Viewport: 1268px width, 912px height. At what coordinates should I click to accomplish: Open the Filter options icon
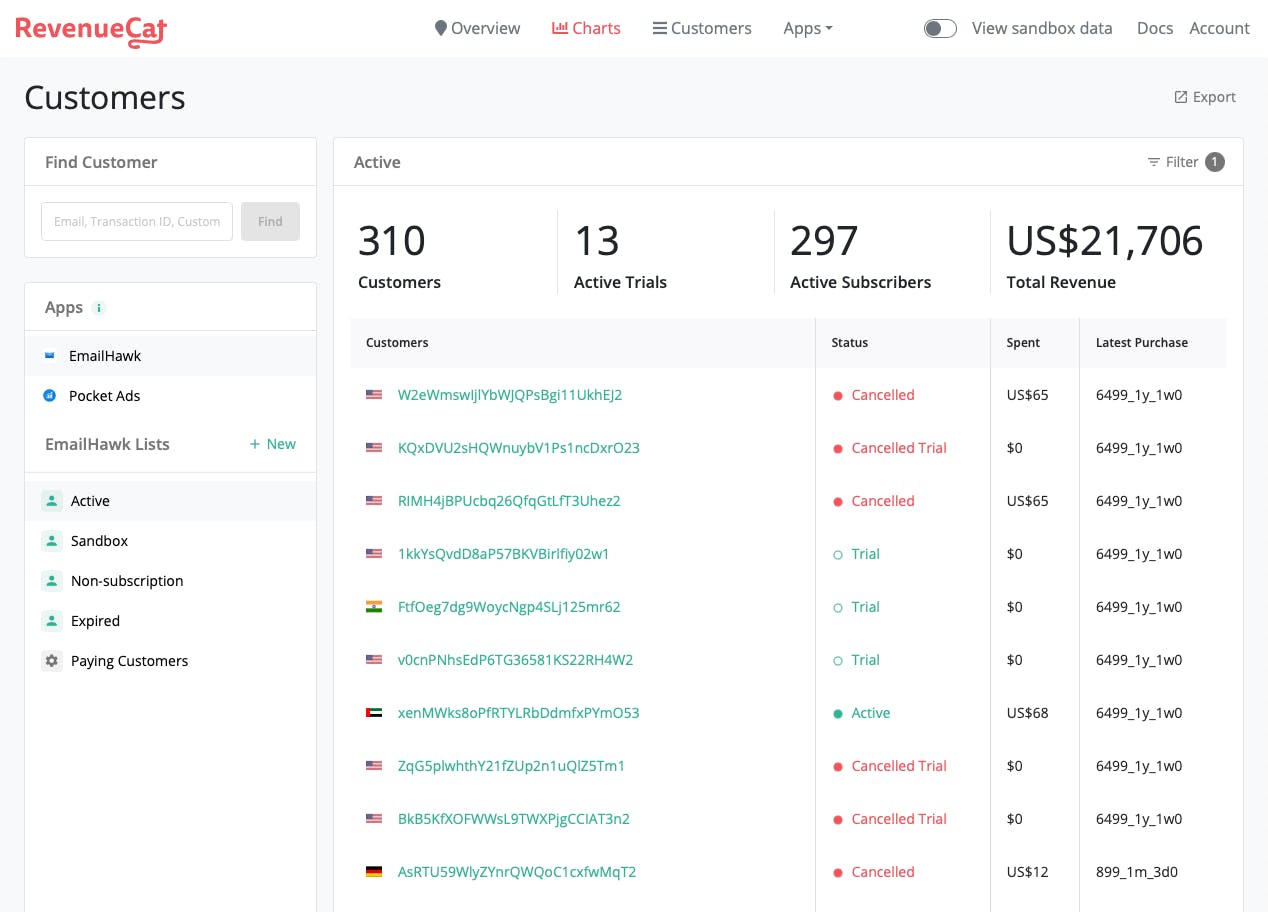(1154, 162)
